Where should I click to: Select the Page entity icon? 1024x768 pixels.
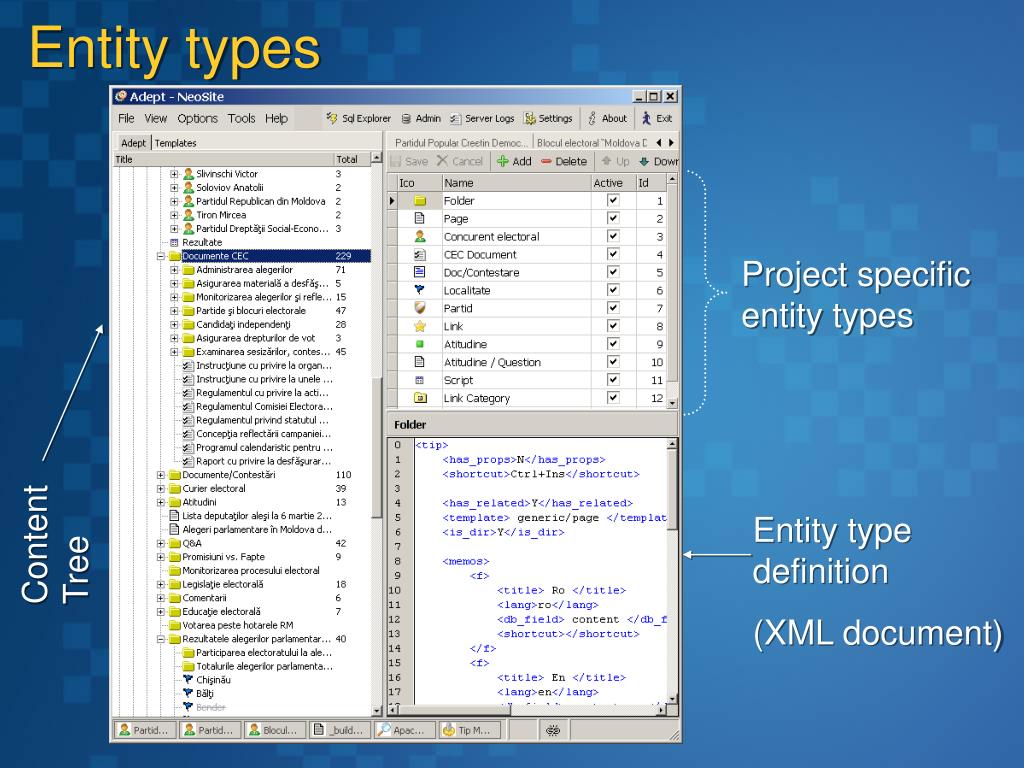click(420, 218)
